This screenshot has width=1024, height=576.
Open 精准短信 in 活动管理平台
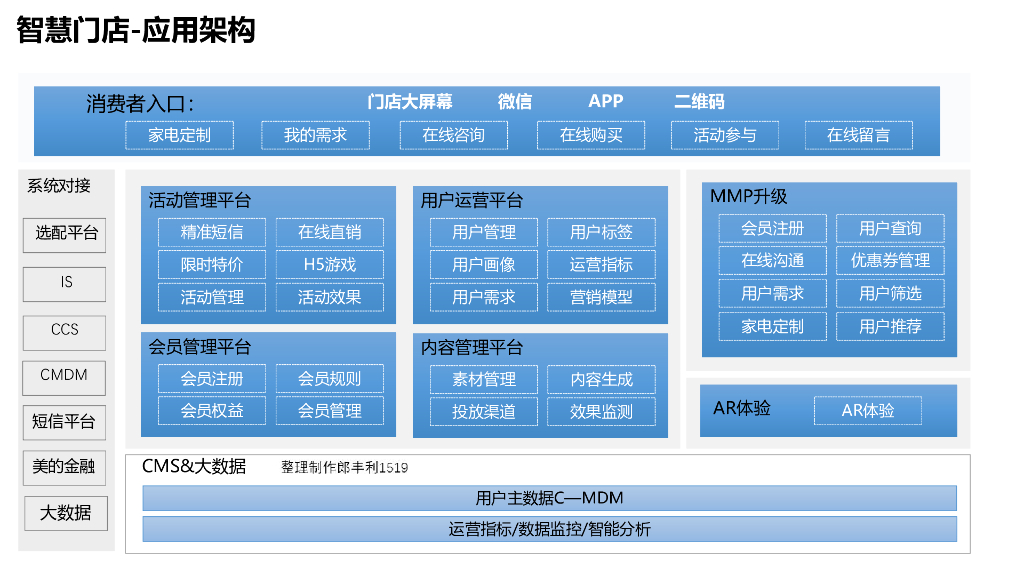click(x=211, y=232)
